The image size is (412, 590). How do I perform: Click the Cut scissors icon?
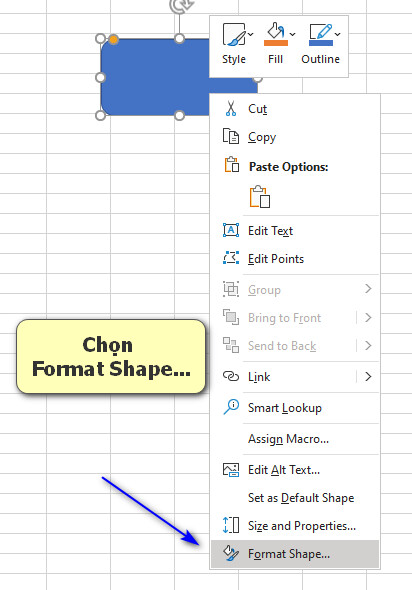tap(231, 108)
